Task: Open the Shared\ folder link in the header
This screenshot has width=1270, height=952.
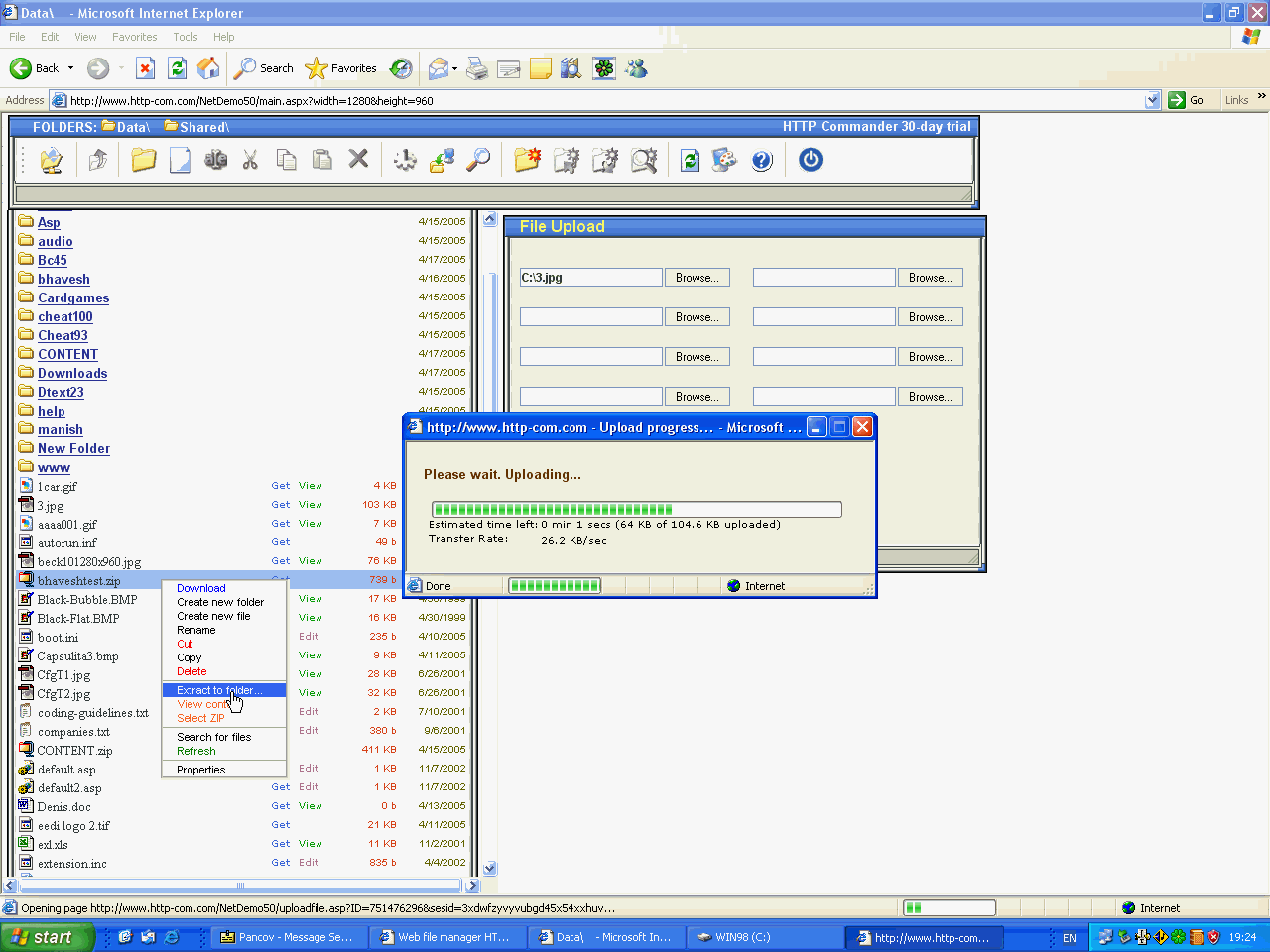Action: click(x=203, y=127)
